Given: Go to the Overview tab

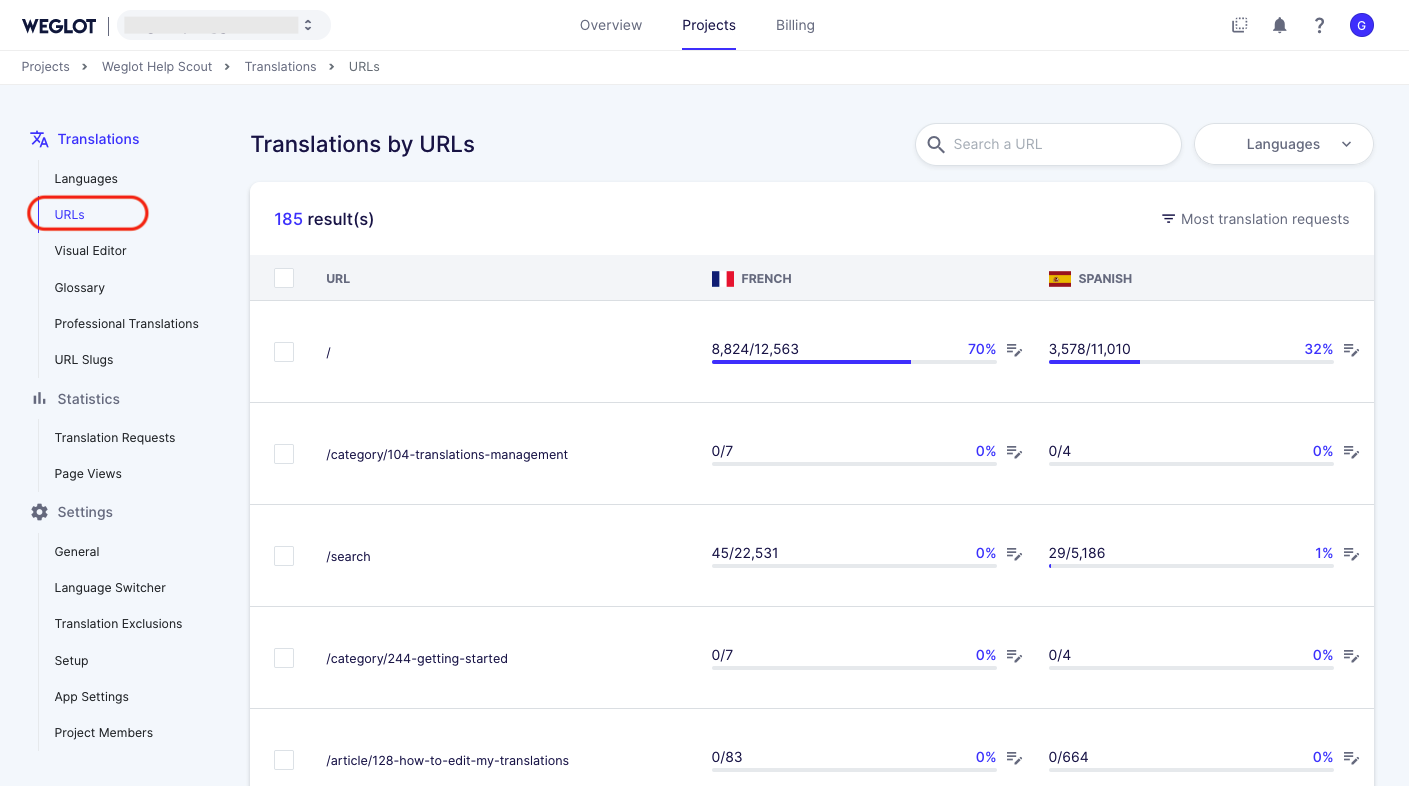Looking at the screenshot, I should [x=610, y=25].
